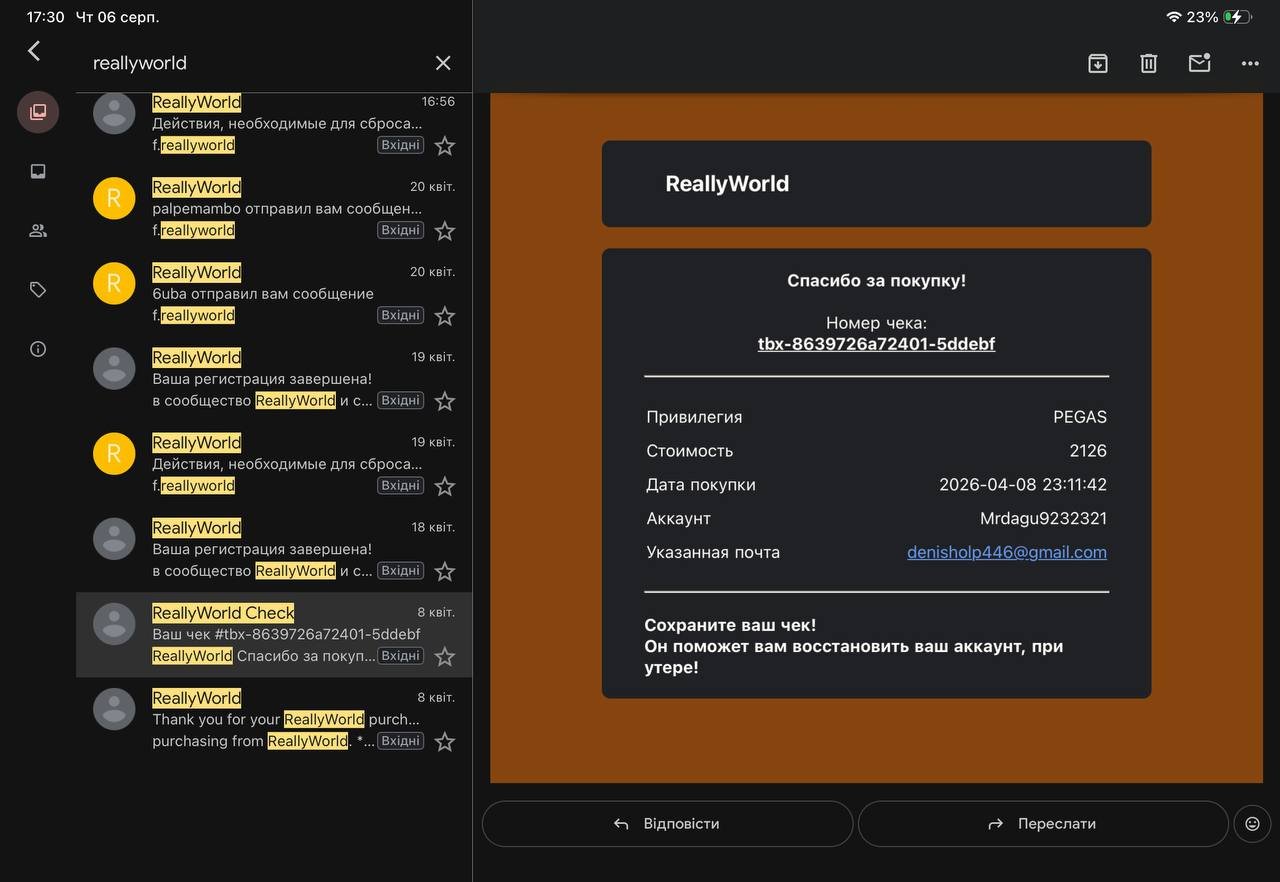Open 18 квіт 'Ваша регистрация завершена!' email
The height and width of the screenshot is (882, 1280).
pos(274,549)
